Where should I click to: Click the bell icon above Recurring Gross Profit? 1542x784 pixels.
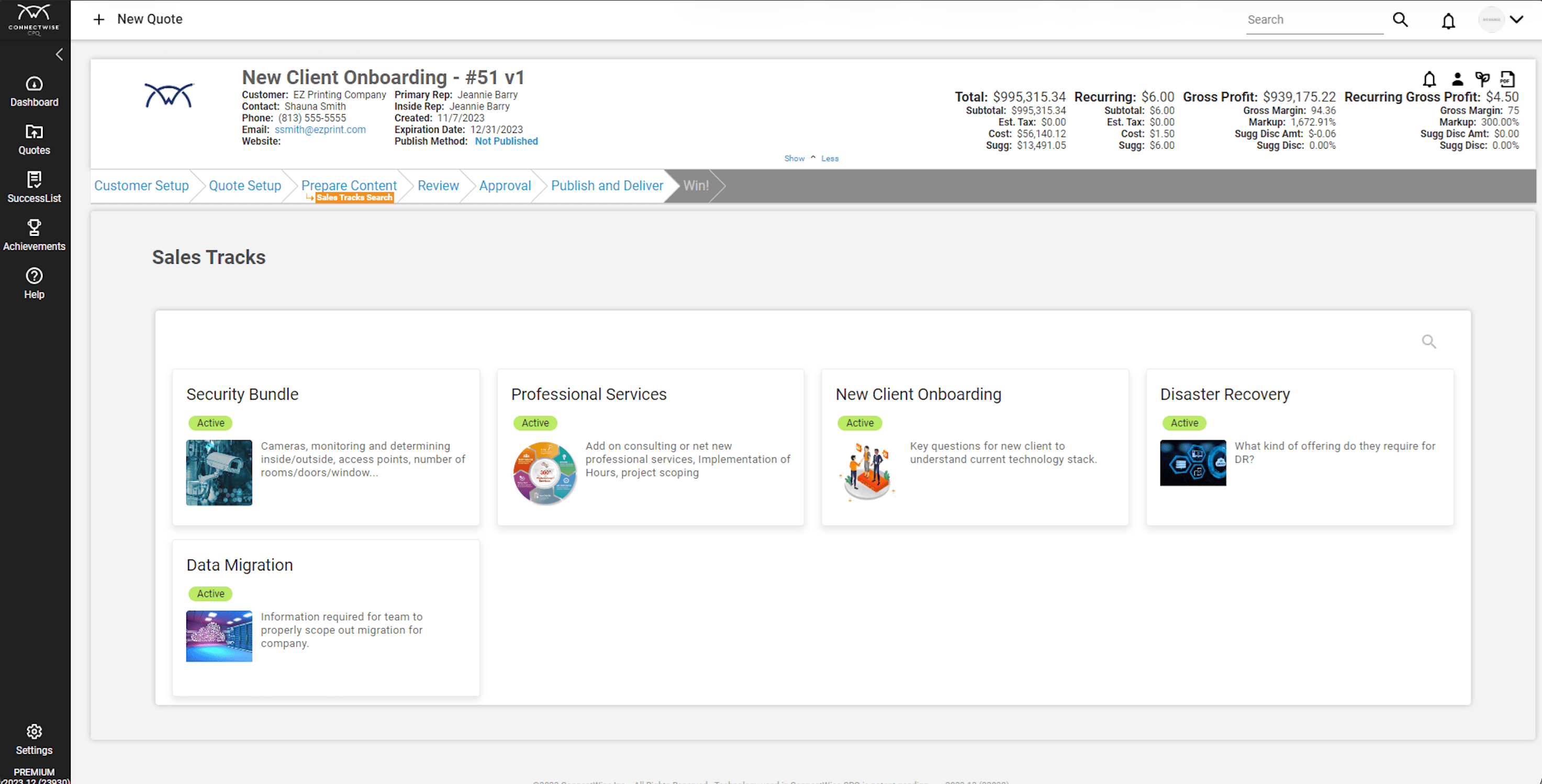(1429, 79)
